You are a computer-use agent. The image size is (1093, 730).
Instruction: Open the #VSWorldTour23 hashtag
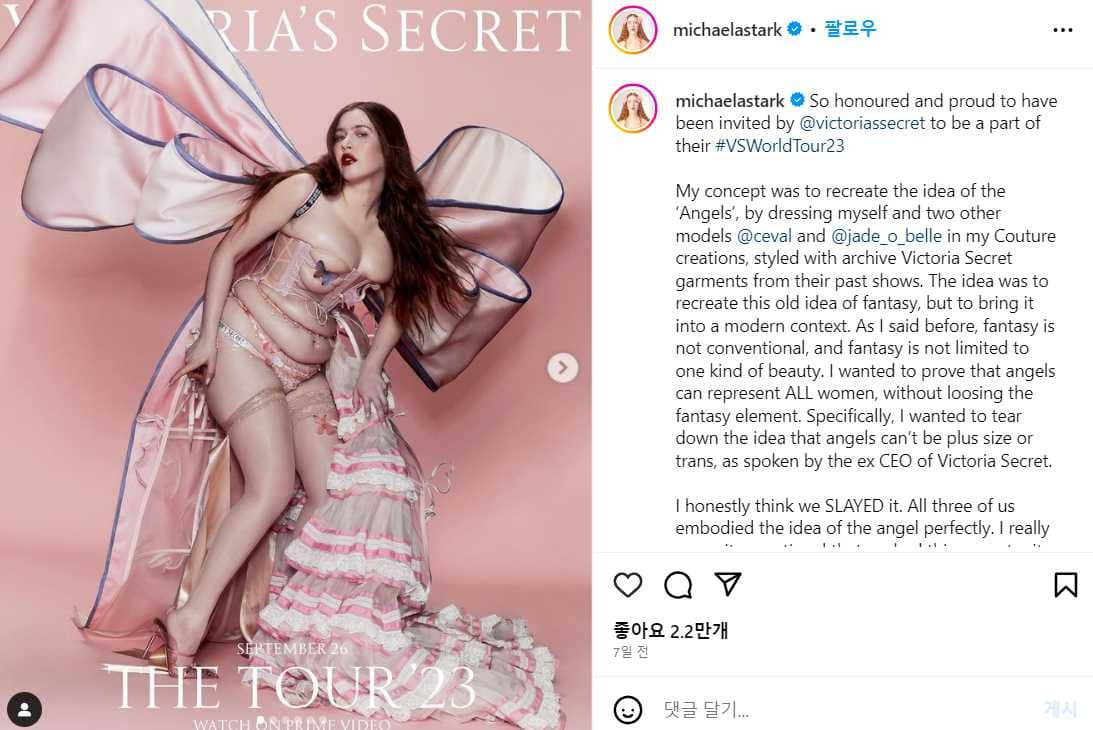(x=780, y=145)
